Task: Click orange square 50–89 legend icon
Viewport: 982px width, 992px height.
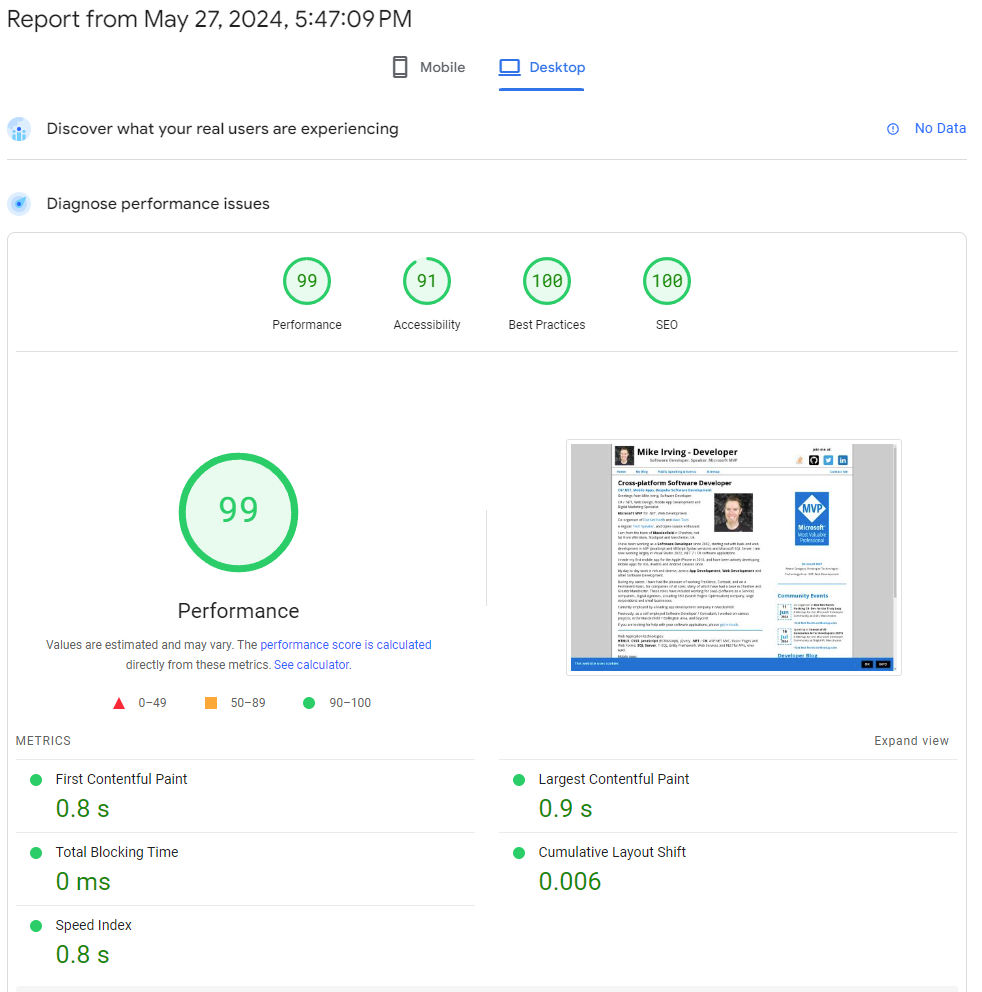Action: (211, 703)
